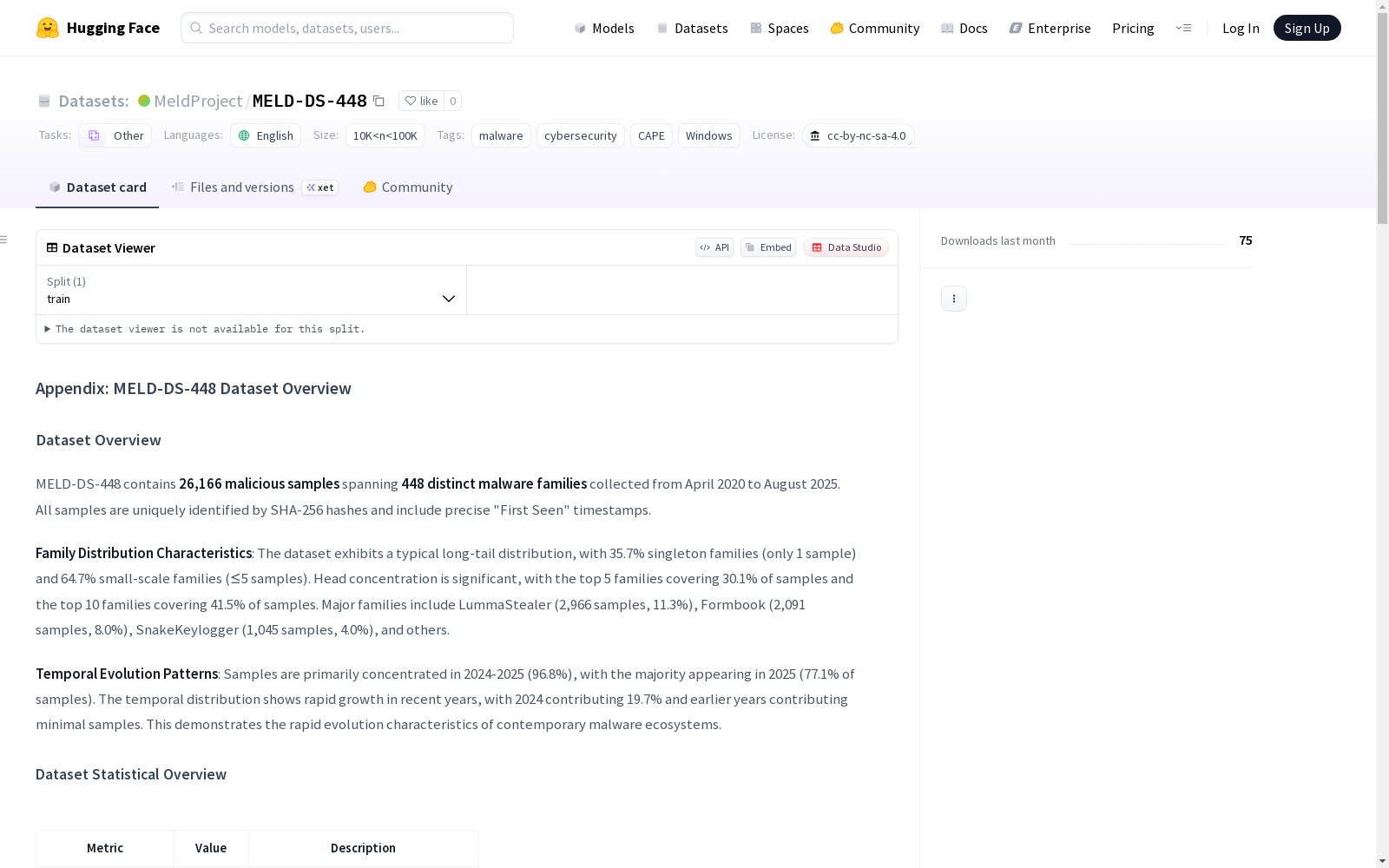Screen dimensions: 1389x868
Task: Open the Models menu item
Action: pyautogui.click(x=604, y=28)
